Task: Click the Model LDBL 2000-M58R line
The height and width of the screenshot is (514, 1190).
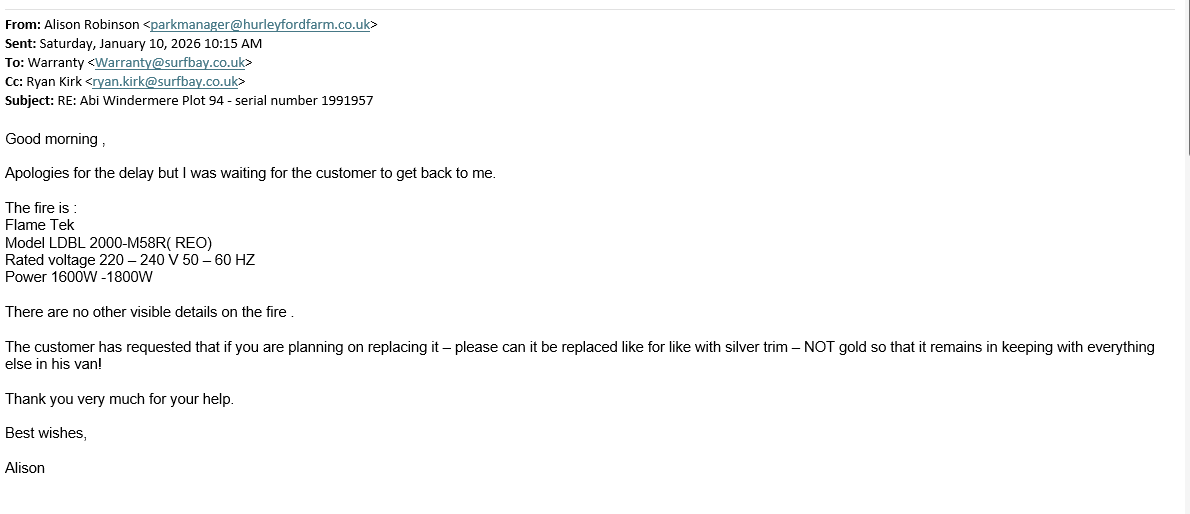Action: point(108,243)
